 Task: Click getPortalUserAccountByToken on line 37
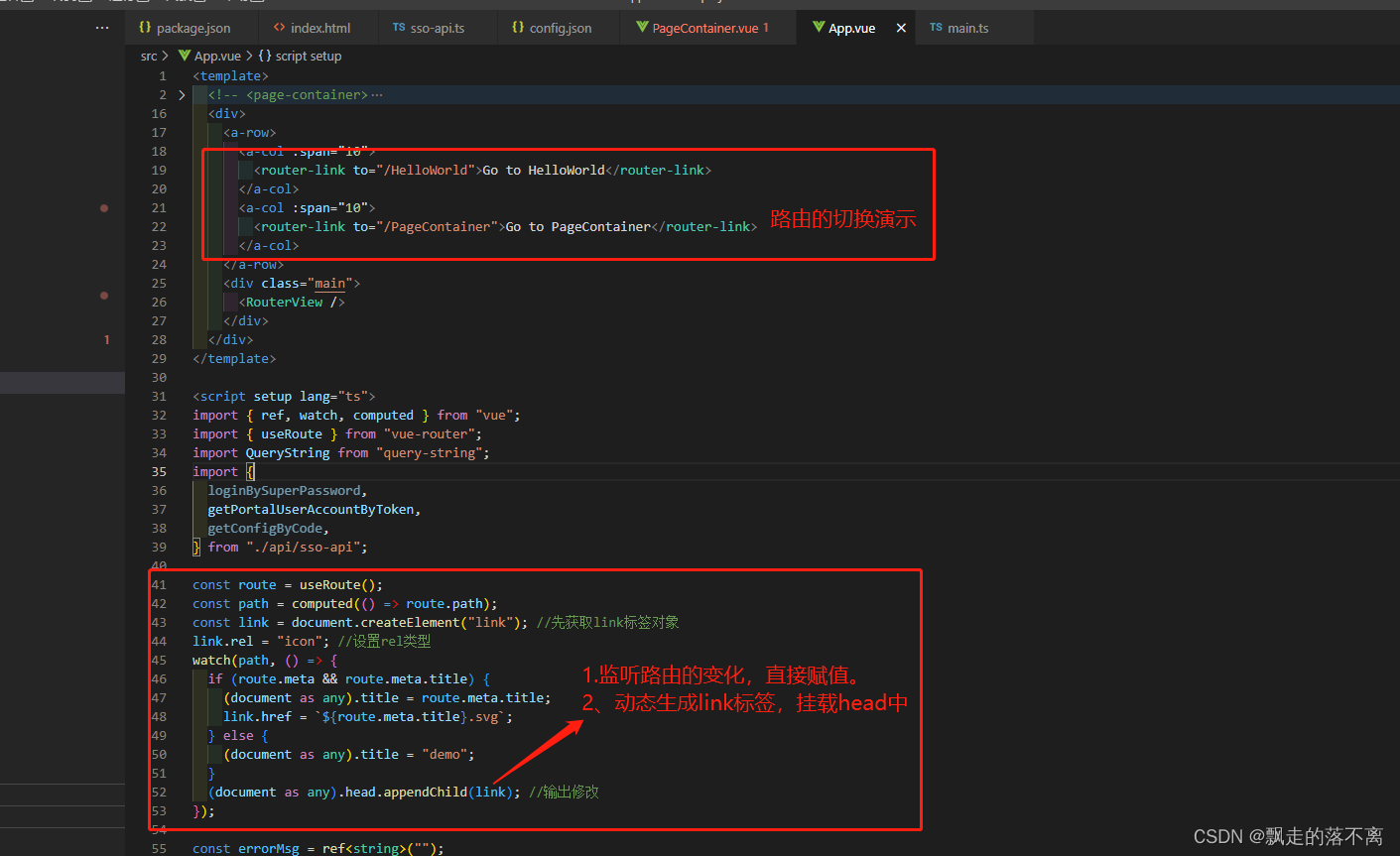(x=311, y=510)
